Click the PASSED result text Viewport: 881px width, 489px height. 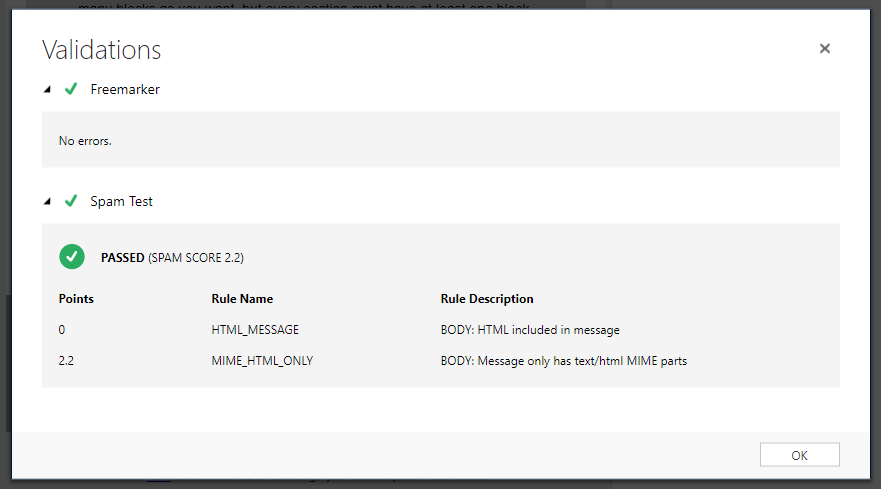(122, 258)
